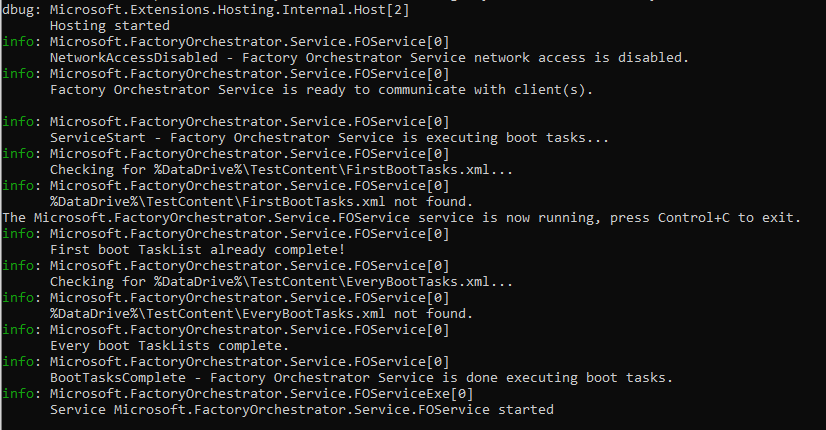
Task: Select "Every boot TaskLists complete." line
Action: 169,346
